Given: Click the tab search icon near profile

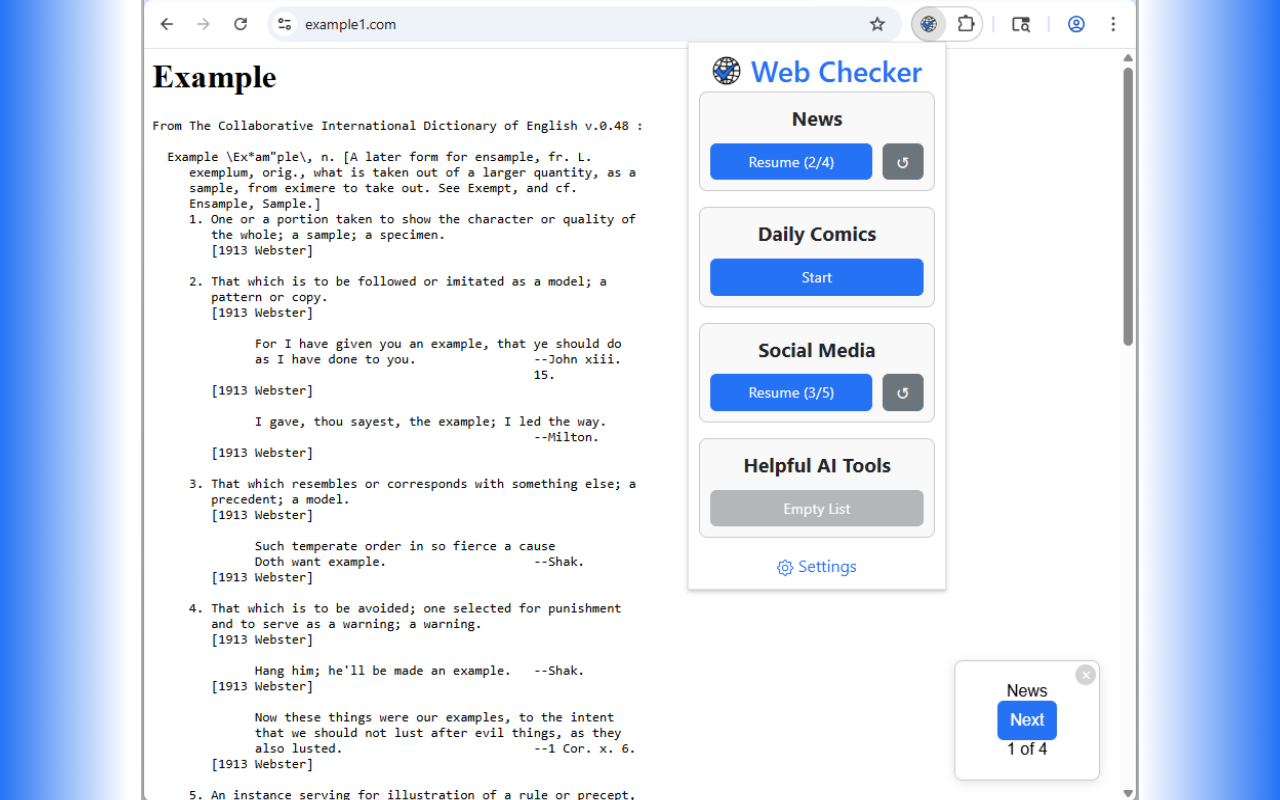Looking at the screenshot, I should point(1021,24).
